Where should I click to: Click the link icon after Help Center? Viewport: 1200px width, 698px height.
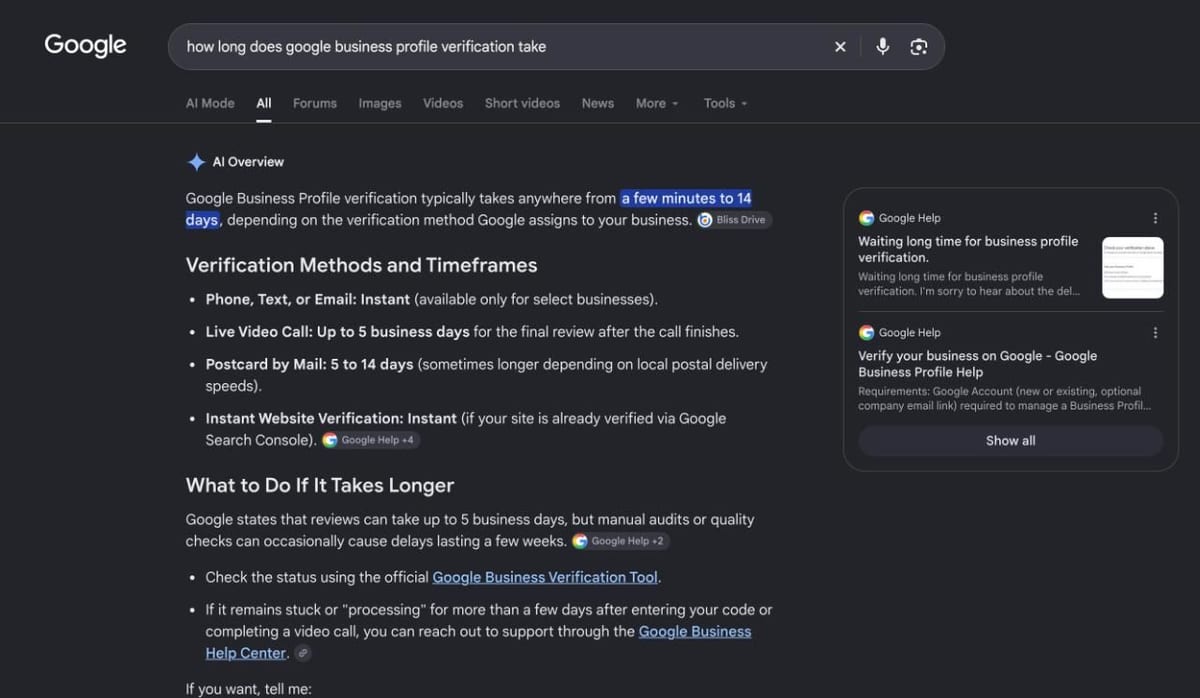point(303,654)
